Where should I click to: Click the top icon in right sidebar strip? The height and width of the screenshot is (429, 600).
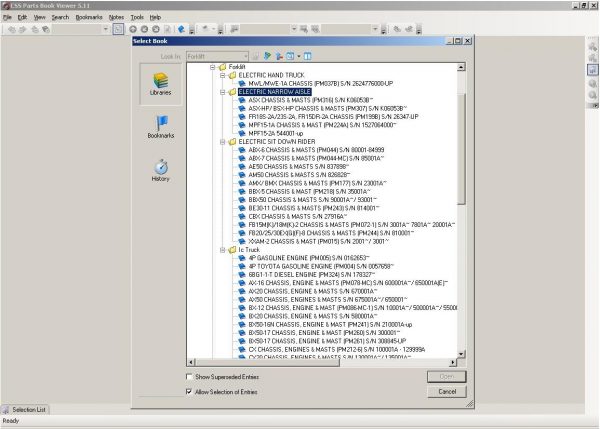coord(592,47)
